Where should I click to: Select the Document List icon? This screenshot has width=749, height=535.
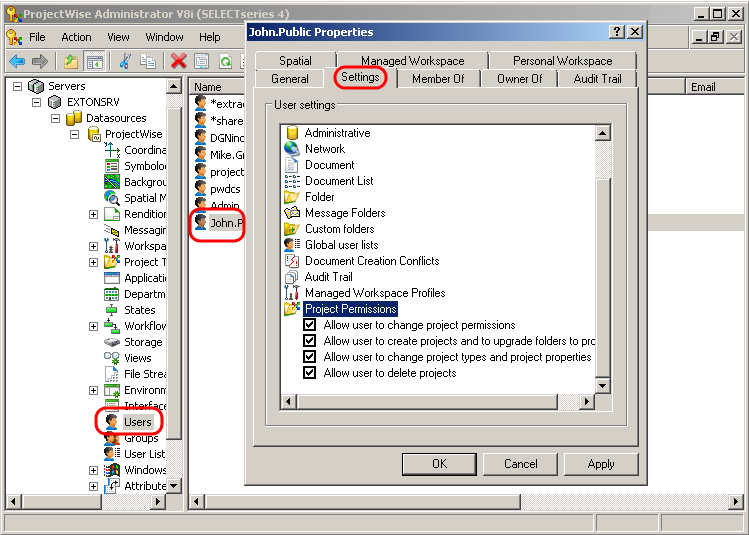(292, 181)
